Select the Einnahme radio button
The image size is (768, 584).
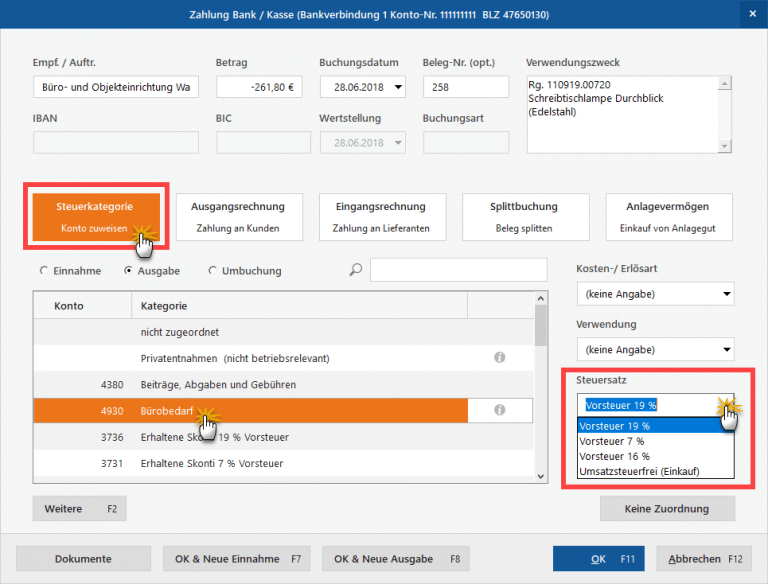tap(44, 270)
